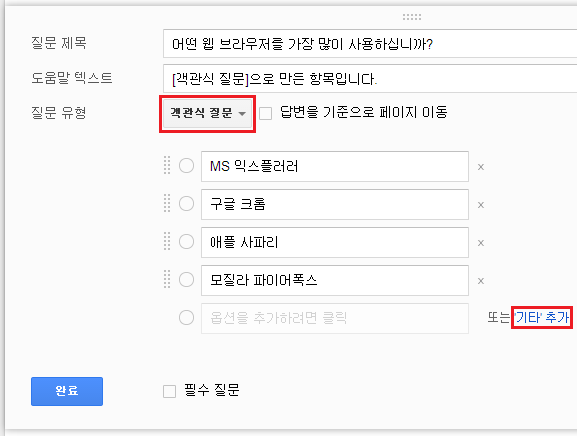
Task: Click the dotted grip at top of the question card
Action: [x=412, y=17]
